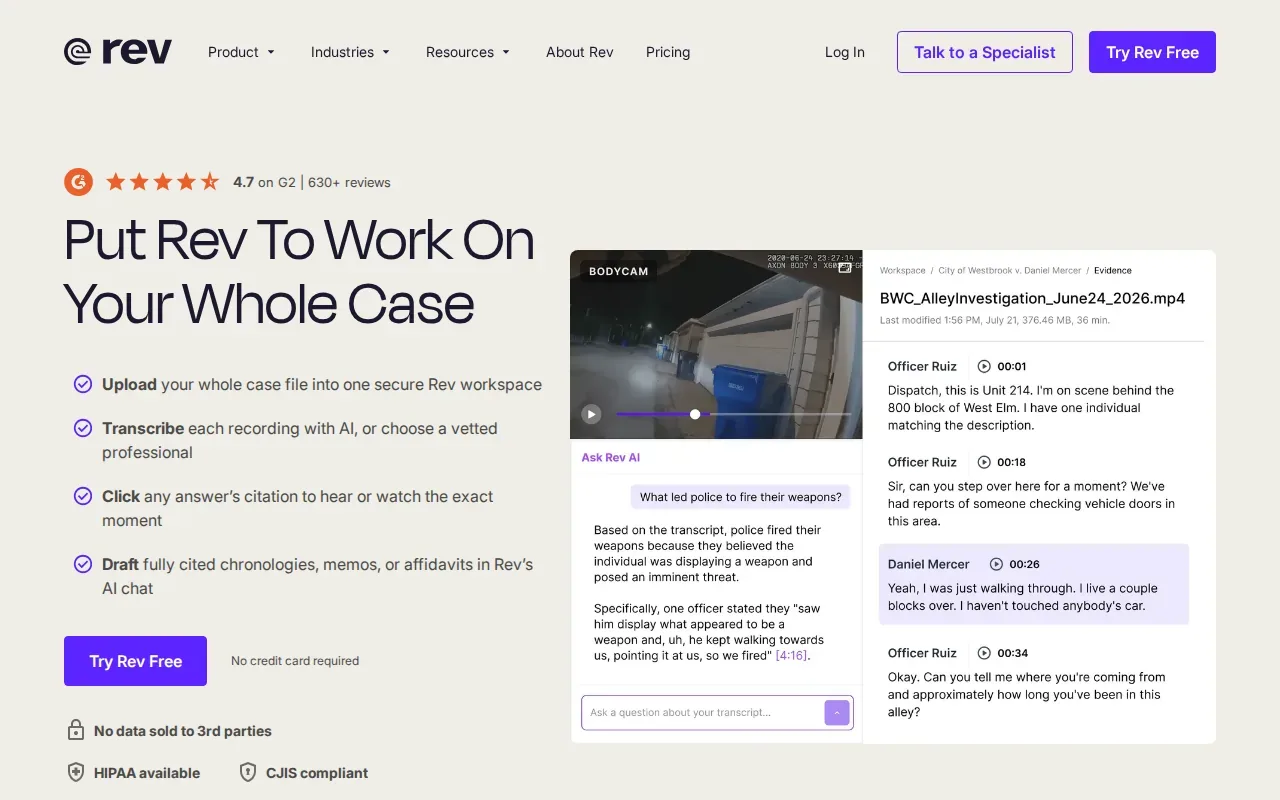Click the checkmark icon beside Draft
1280x800 pixels.
pos(83,564)
